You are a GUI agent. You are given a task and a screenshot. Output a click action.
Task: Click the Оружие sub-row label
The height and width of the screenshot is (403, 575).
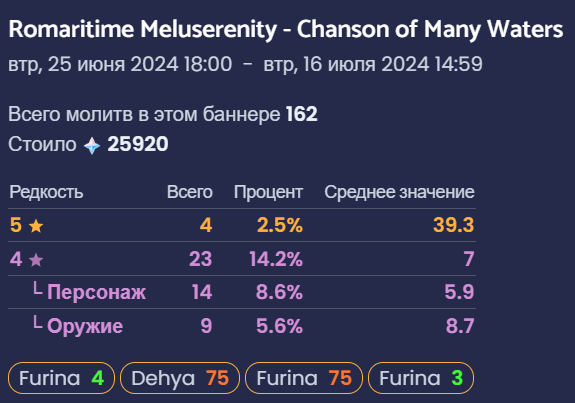coord(85,326)
